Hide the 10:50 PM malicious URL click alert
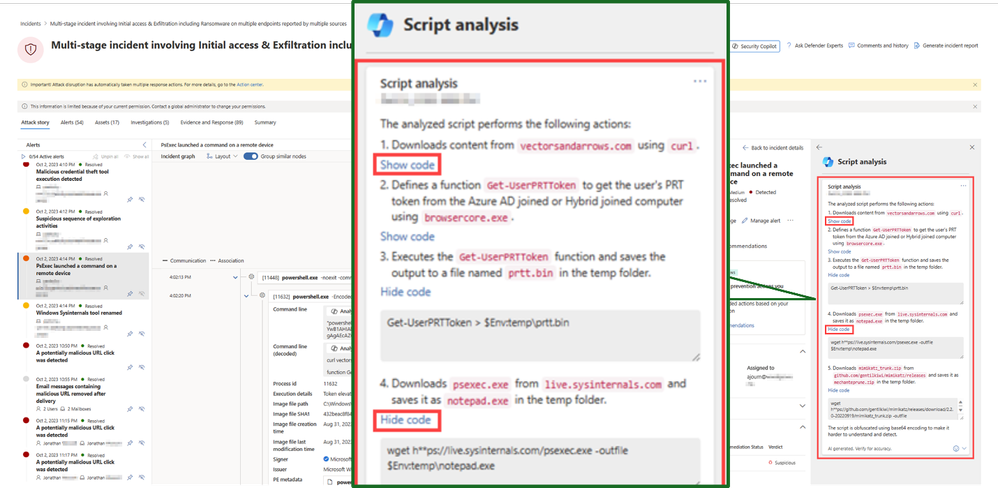The width and height of the screenshot is (998, 488). tap(142, 367)
